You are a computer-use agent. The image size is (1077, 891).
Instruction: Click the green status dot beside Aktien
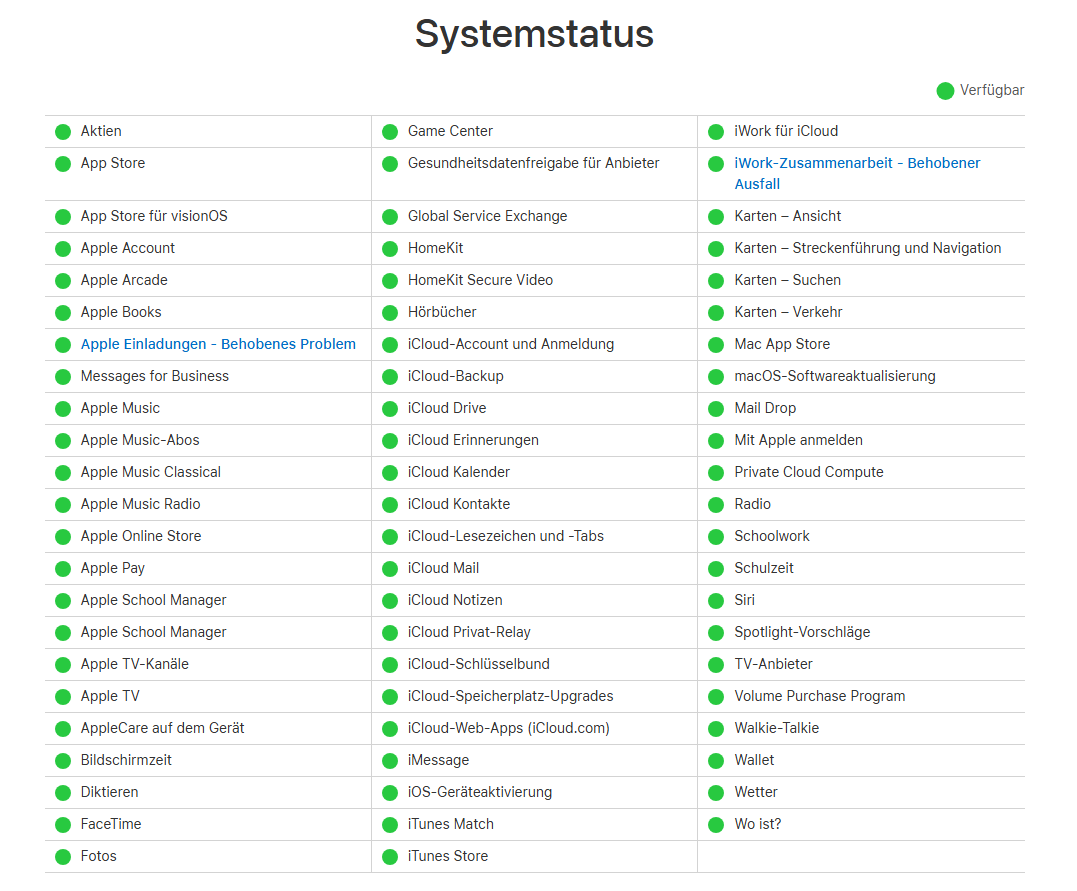63,132
